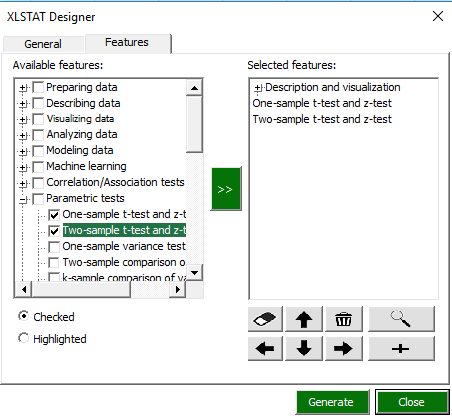Check the Analyzing data checkbox

(38, 135)
